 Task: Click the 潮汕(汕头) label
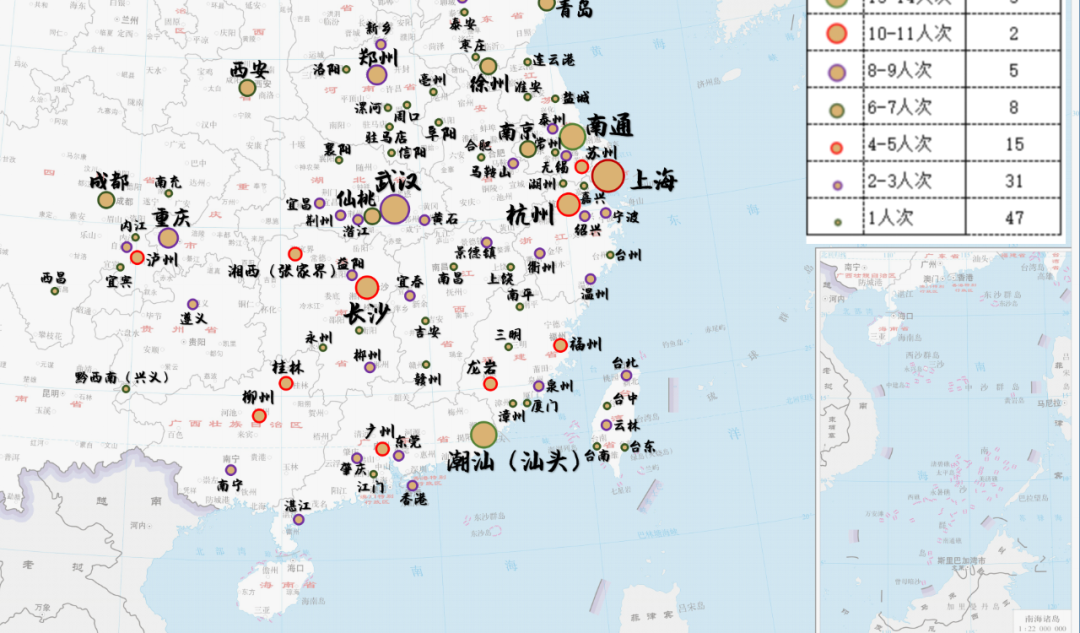tap(514, 460)
